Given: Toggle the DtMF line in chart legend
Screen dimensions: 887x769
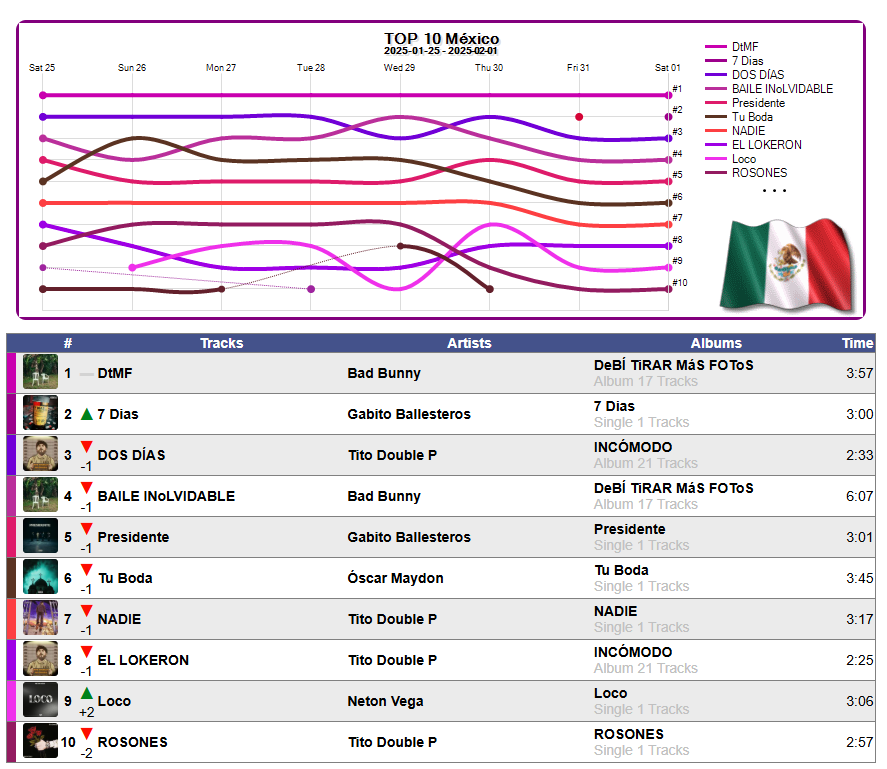Looking at the screenshot, I should pos(731,46).
